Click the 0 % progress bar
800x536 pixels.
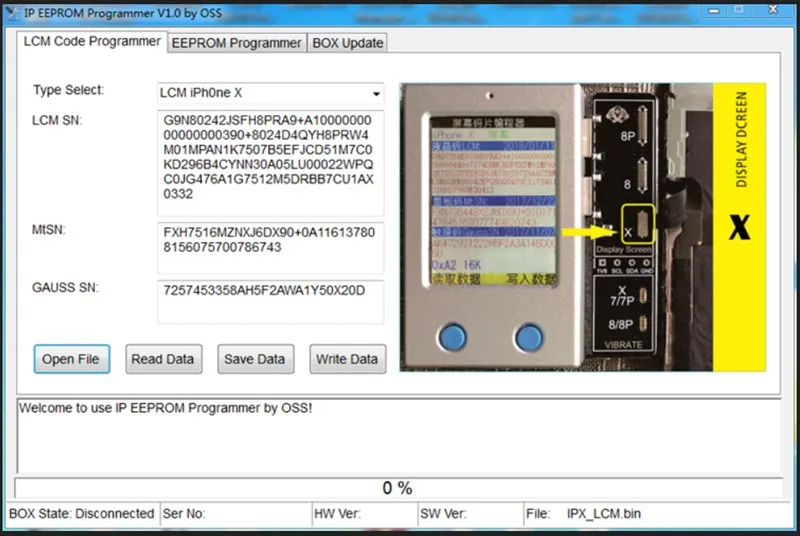click(x=398, y=488)
